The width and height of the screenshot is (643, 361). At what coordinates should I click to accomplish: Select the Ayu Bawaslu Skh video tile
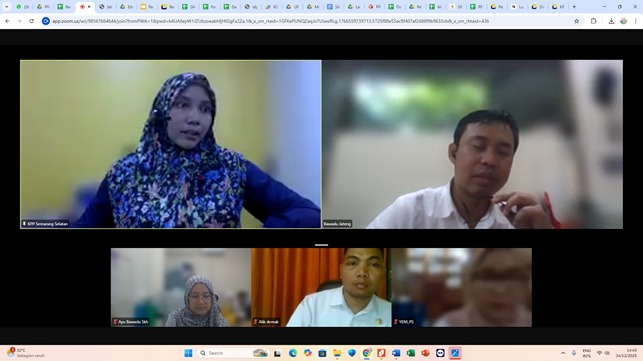tap(181, 287)
